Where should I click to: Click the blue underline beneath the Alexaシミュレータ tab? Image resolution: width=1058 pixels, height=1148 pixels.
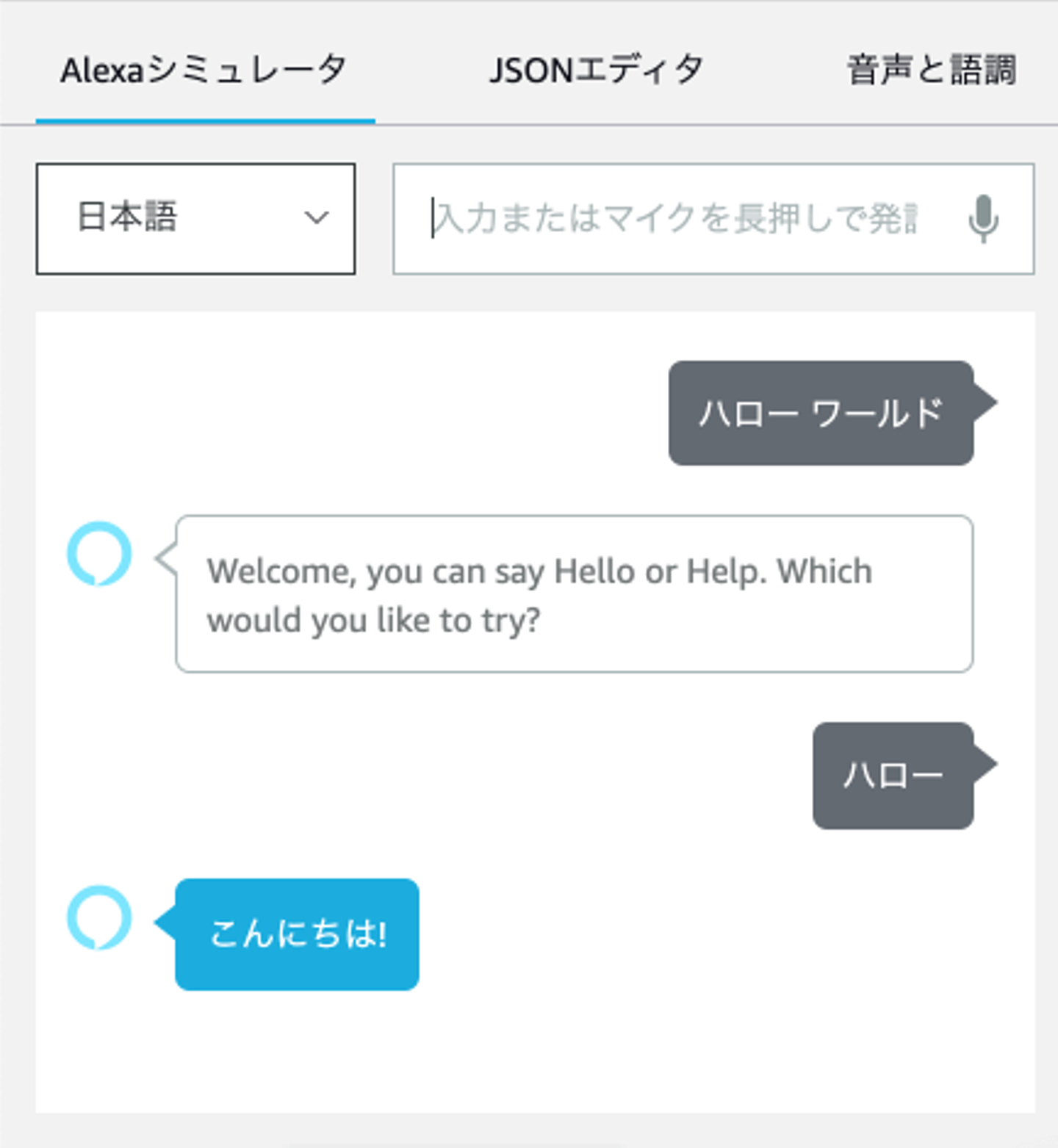click(x=205, y=121)
